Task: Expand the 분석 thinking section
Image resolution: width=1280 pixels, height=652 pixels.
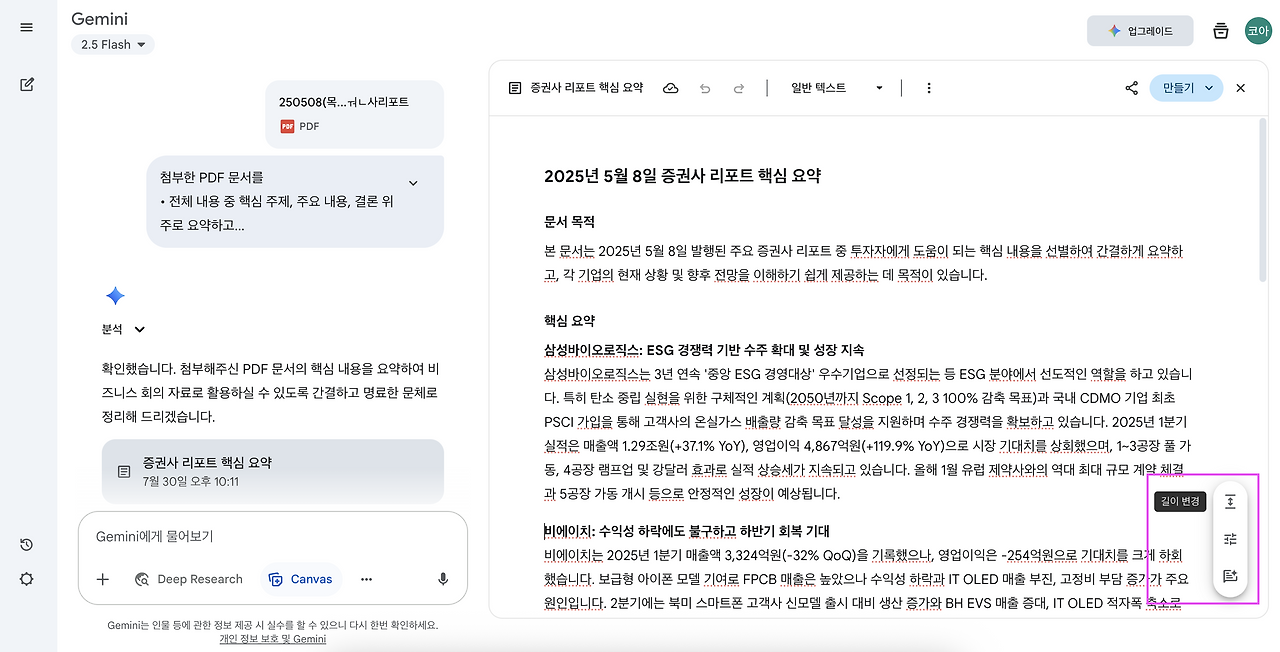Action: point(124,329)
